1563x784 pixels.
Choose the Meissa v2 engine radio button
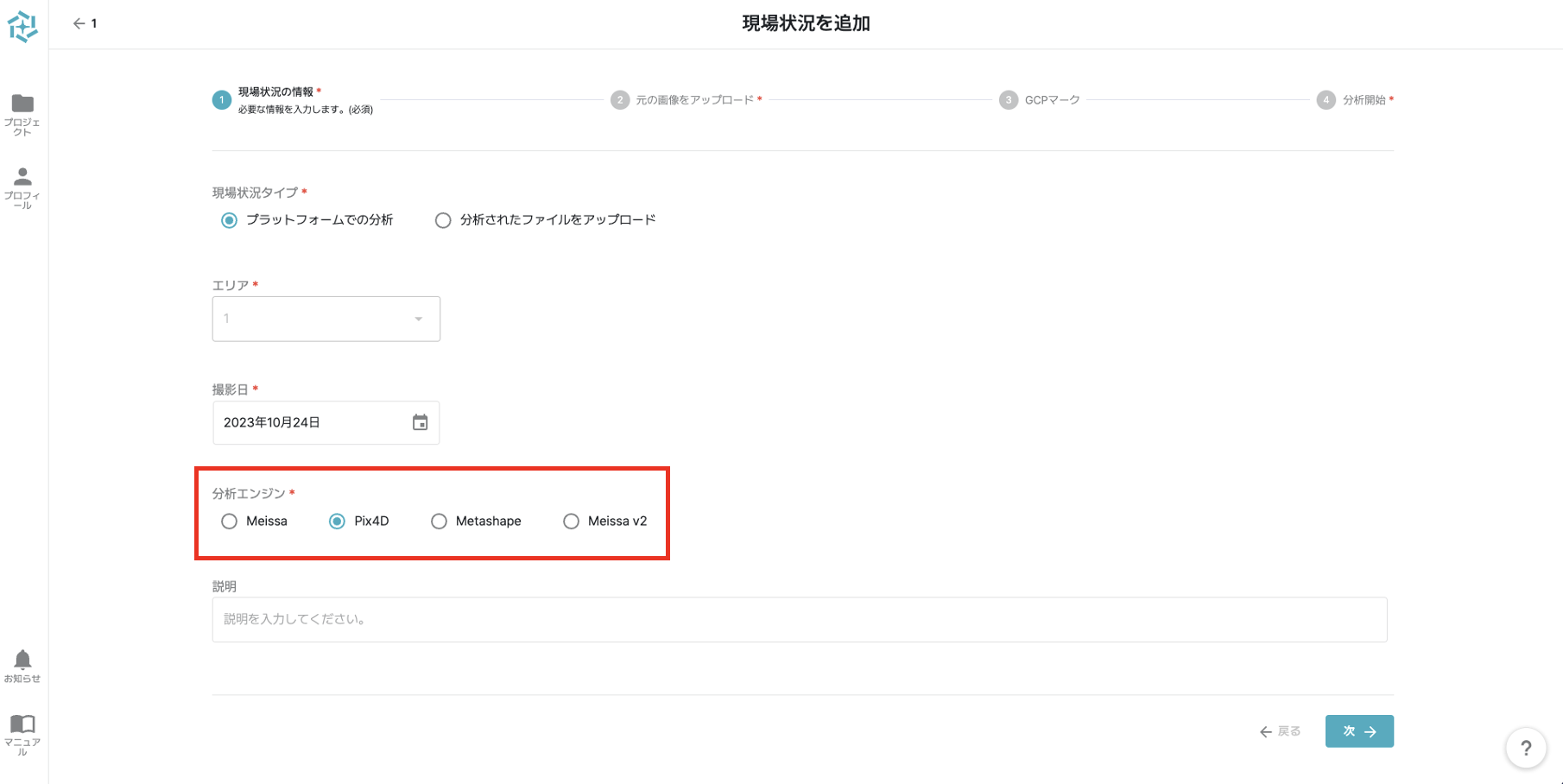(x=571, y=522)
